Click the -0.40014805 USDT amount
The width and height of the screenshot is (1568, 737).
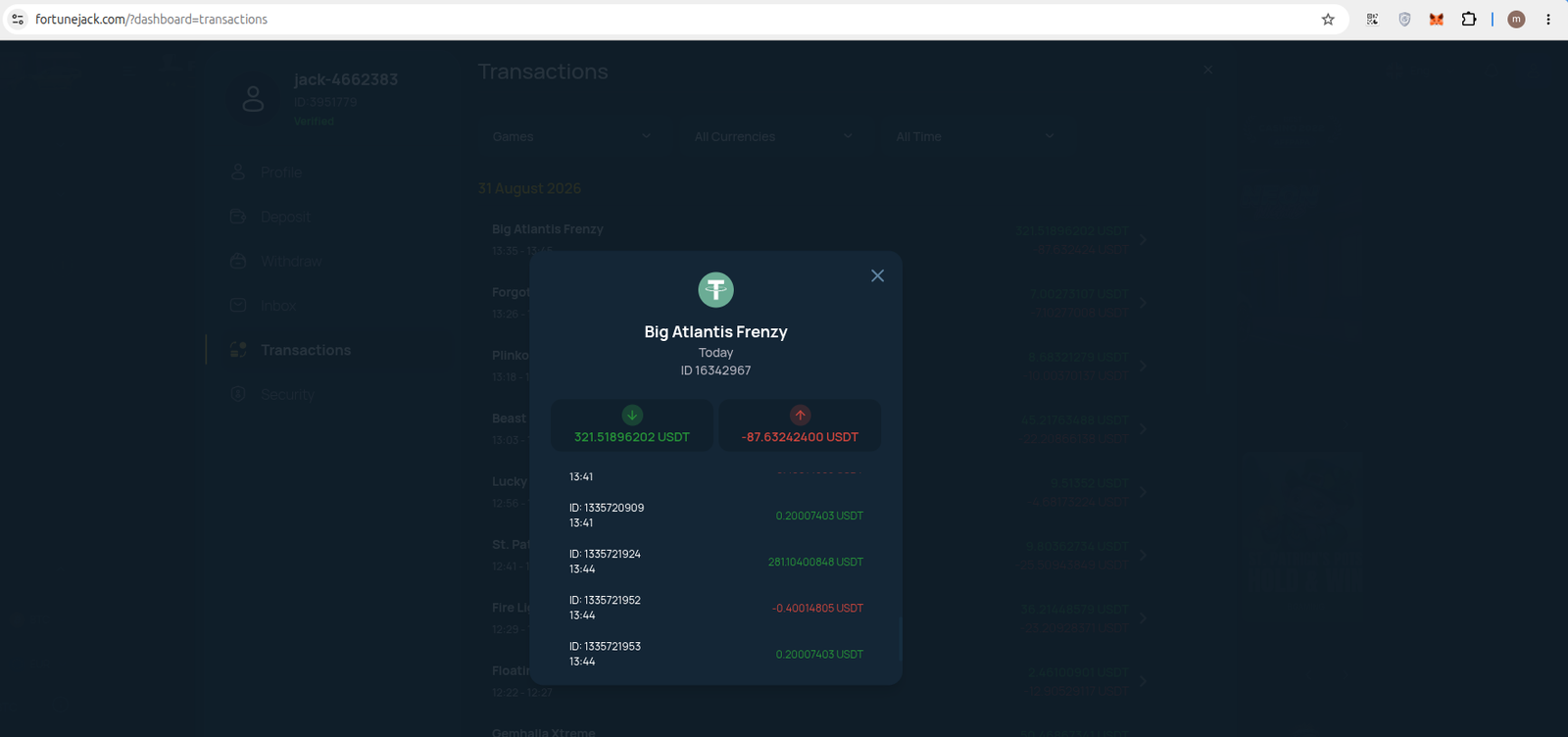[817, 608]
